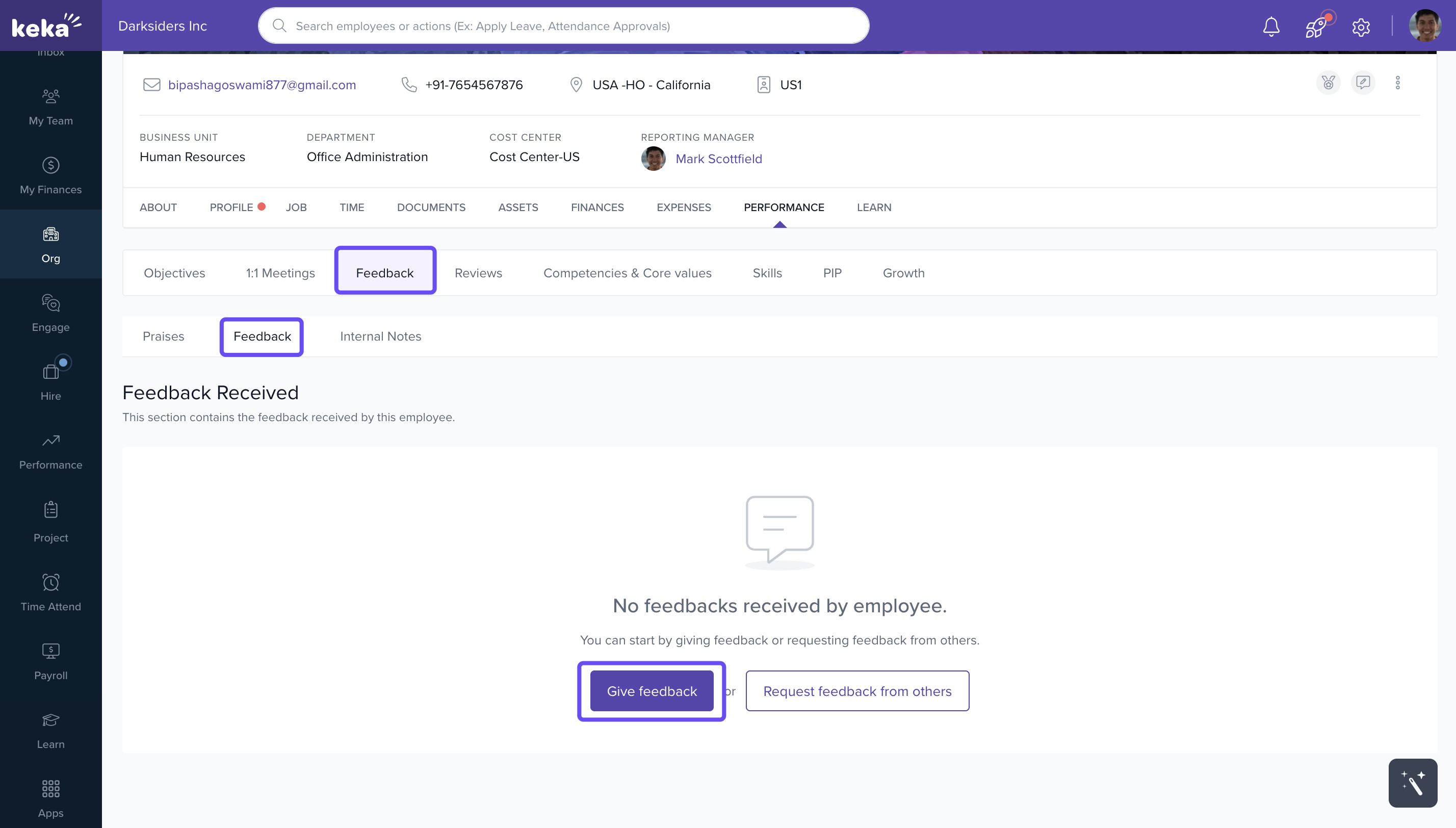The width and height of the screenshot is (1456, 828).
Task: Expand the three-dot more options menu
Action: click(1397, 83)
